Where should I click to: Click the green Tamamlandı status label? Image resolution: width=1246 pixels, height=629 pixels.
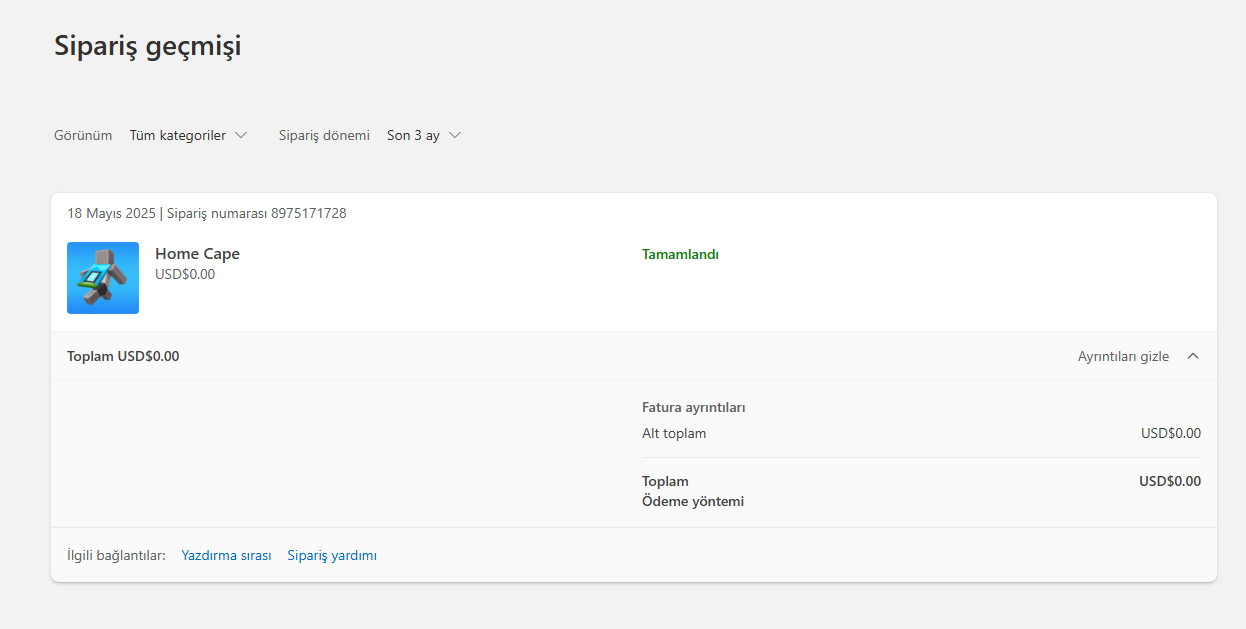680,254
